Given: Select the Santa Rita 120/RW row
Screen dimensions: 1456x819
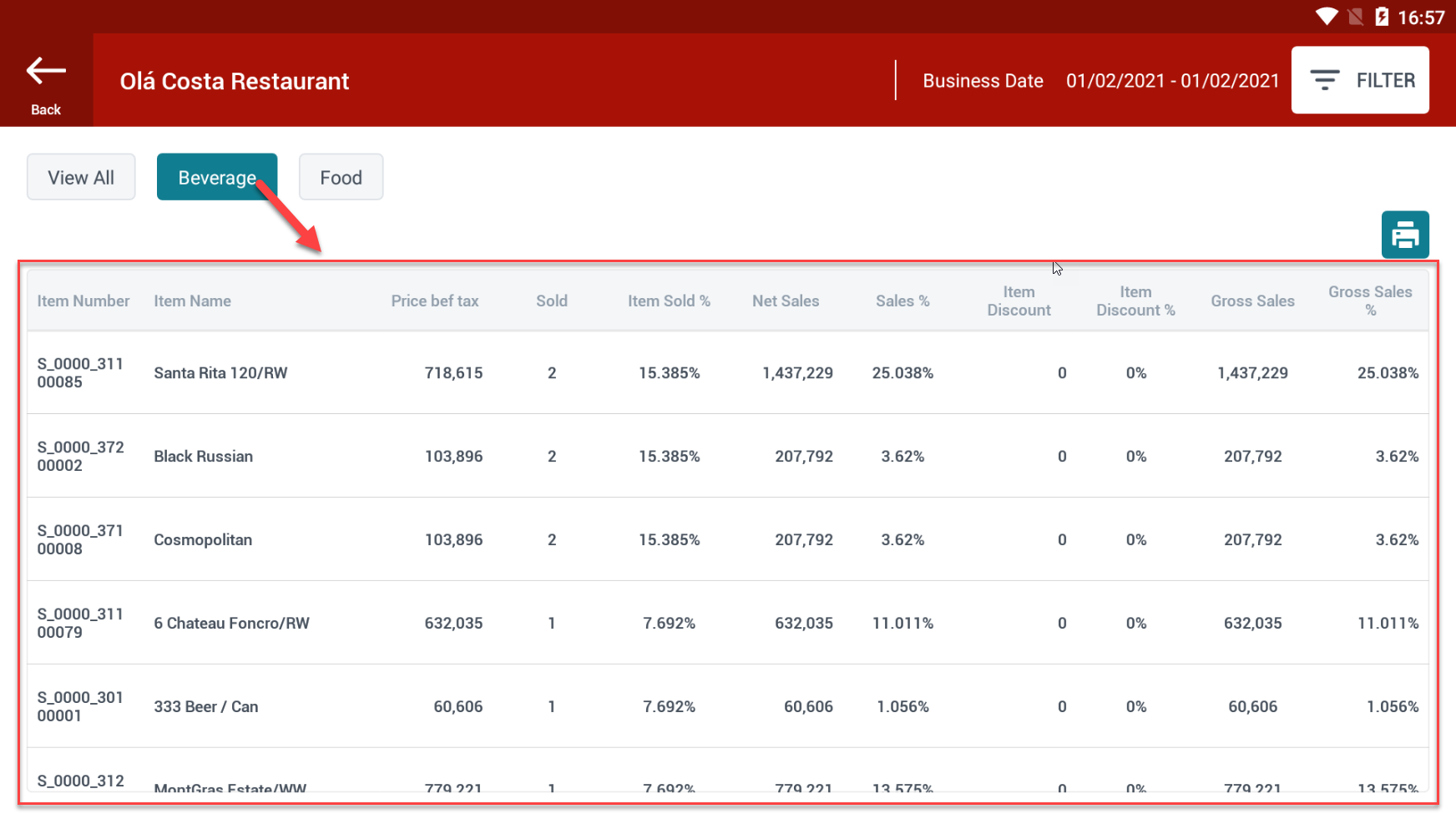Looking at the screenshot, I should (x=220, y=373).
